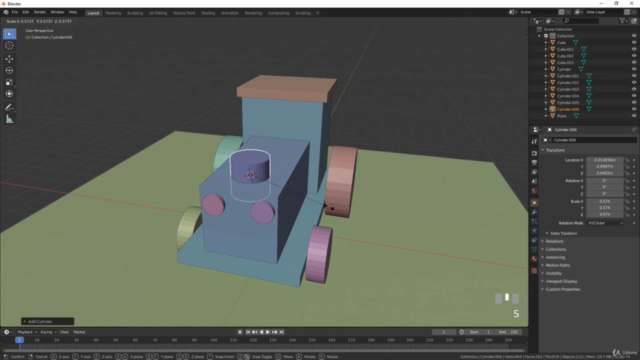The width and height of the screenshot is (640, 360).
Task: Open Modifiers properties tab icon
Action: pyautogui.click(x=534, y=212)
